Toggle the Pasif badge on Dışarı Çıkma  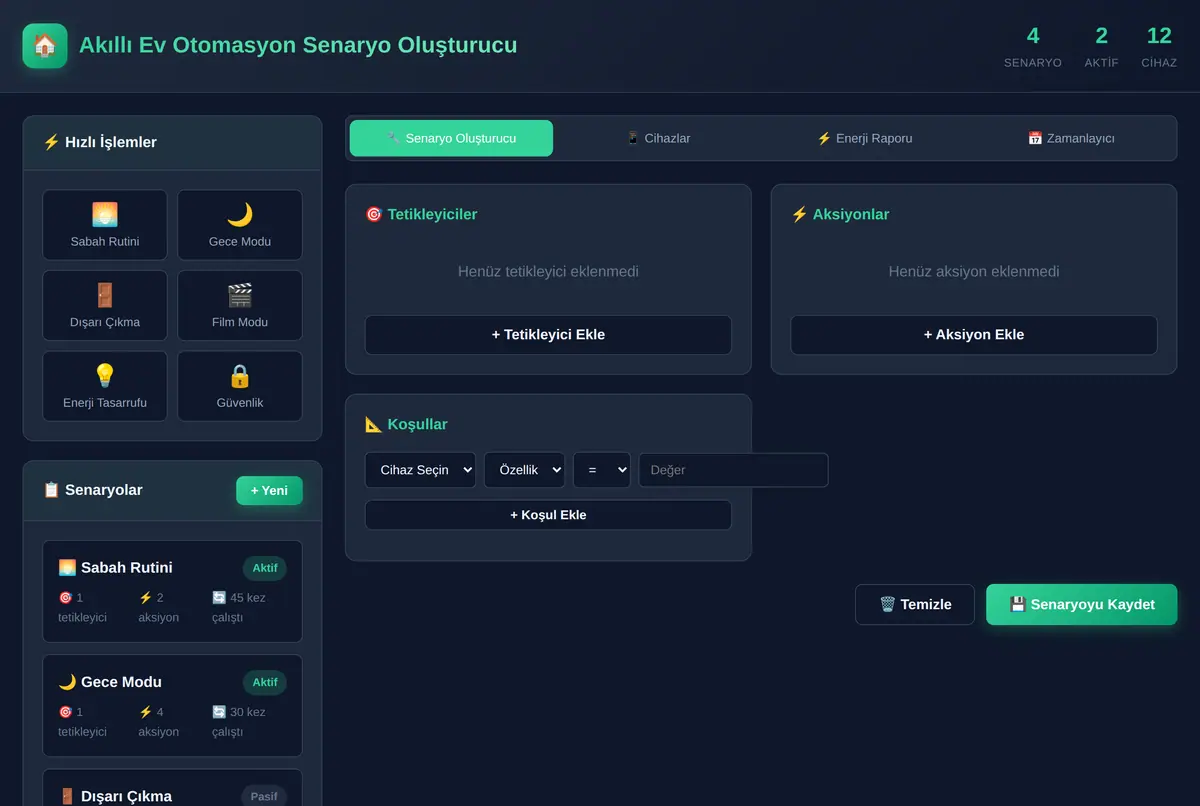pyautogui.click(x=264, y=796)
